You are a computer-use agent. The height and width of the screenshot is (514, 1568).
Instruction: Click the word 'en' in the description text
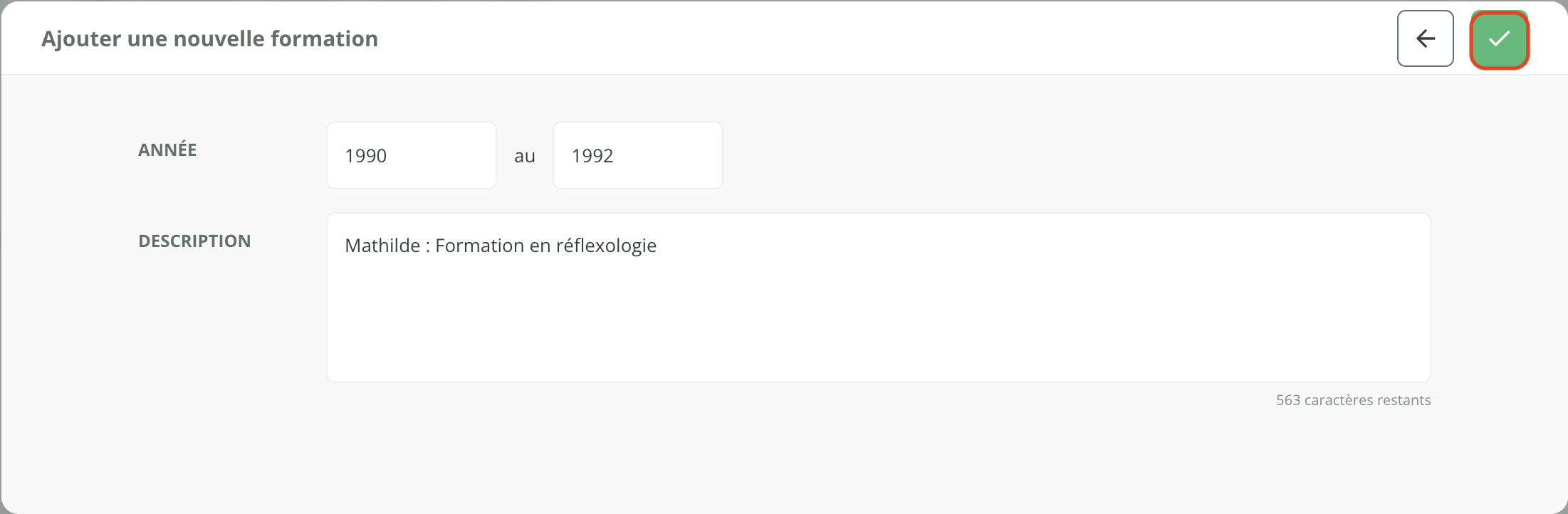pos(540,246)
